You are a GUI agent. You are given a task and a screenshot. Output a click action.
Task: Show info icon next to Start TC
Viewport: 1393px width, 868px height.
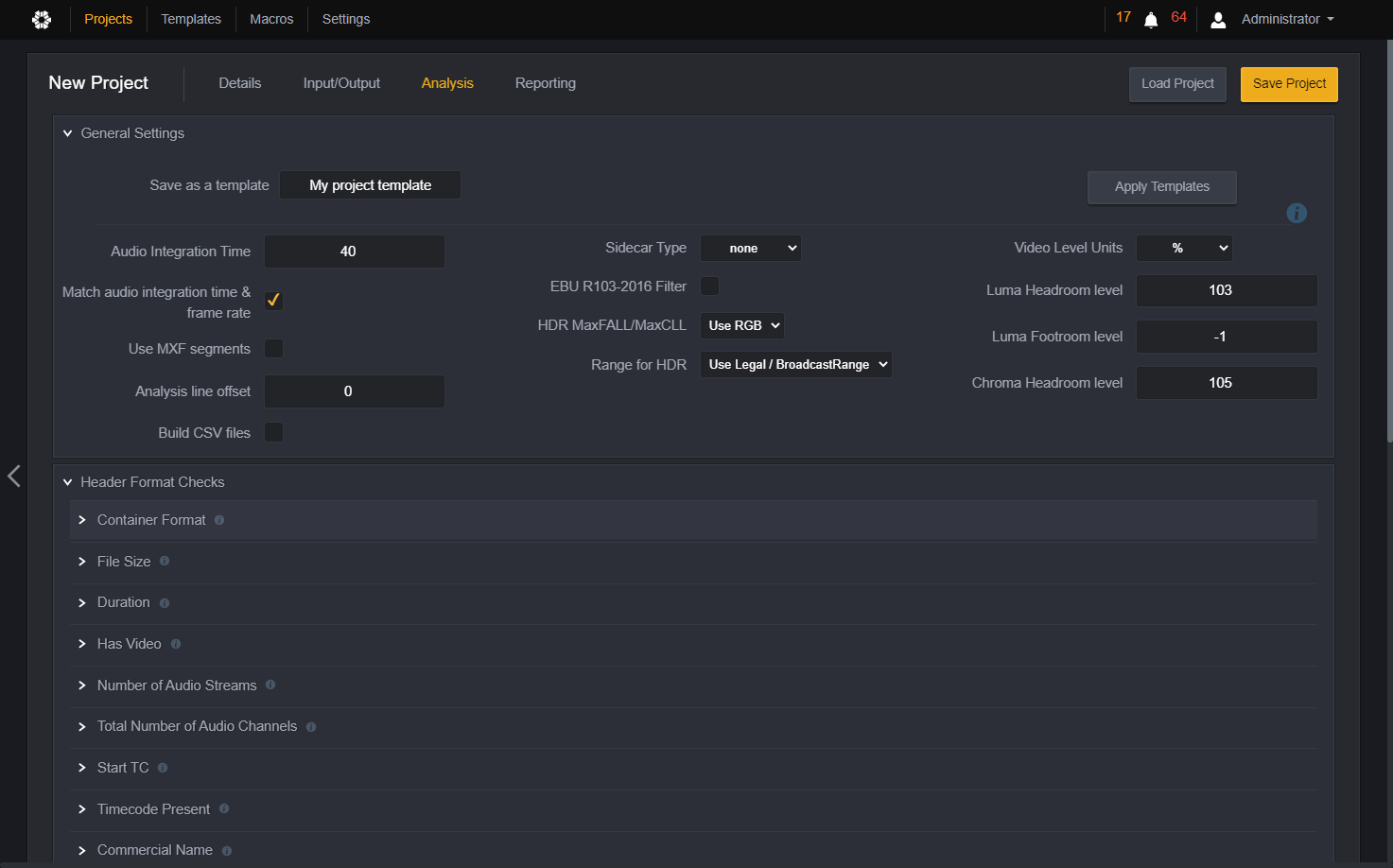click(163, 768)
